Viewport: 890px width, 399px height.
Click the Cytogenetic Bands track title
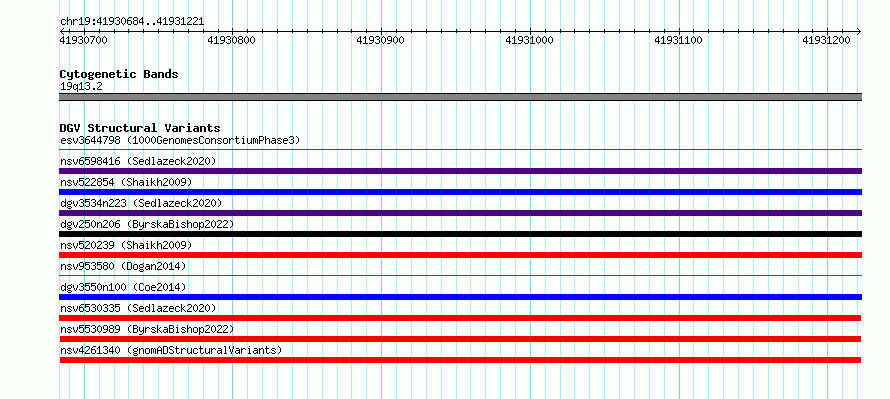119,74
